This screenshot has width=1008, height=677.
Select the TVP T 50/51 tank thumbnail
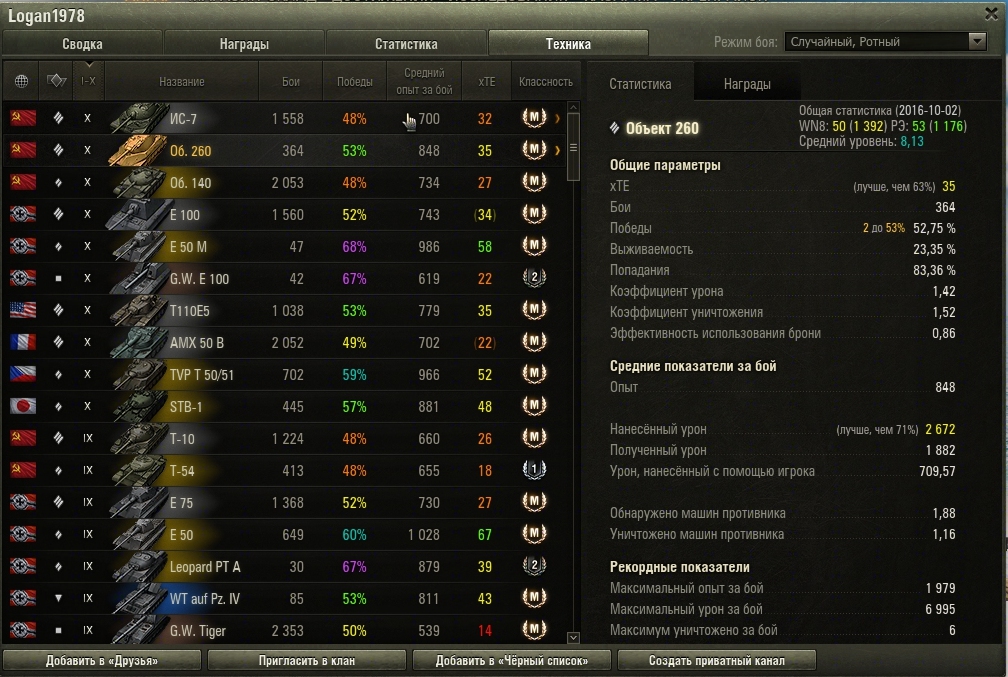[x=139, y=374]
